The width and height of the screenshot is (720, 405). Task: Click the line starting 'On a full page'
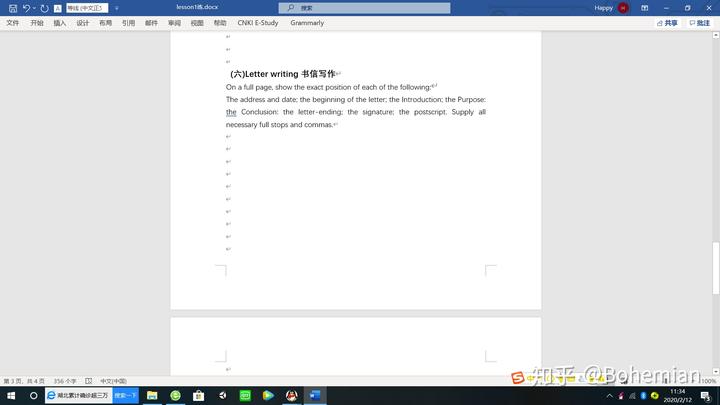329,87
